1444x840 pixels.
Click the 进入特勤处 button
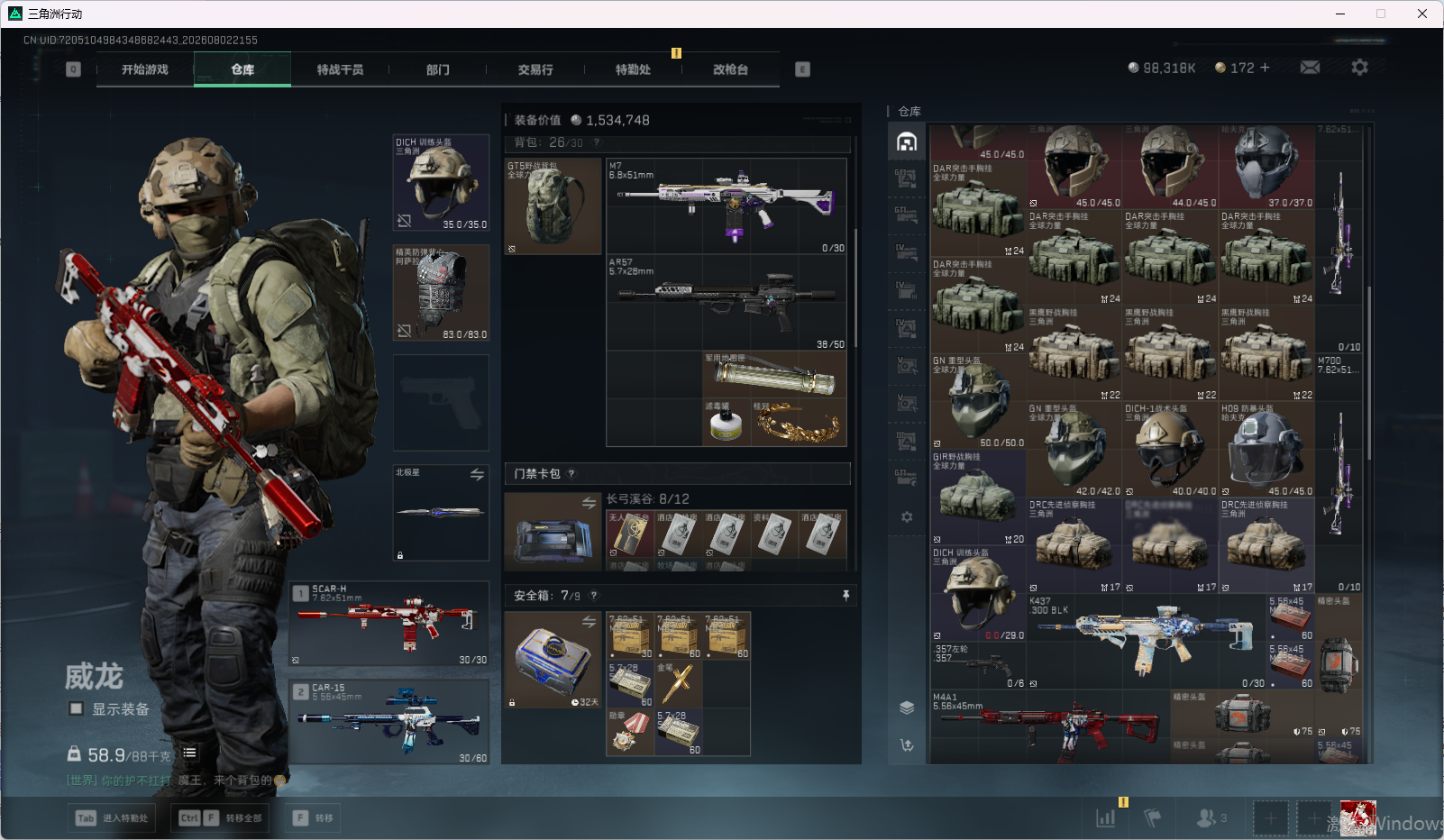(x=112, y=818)
